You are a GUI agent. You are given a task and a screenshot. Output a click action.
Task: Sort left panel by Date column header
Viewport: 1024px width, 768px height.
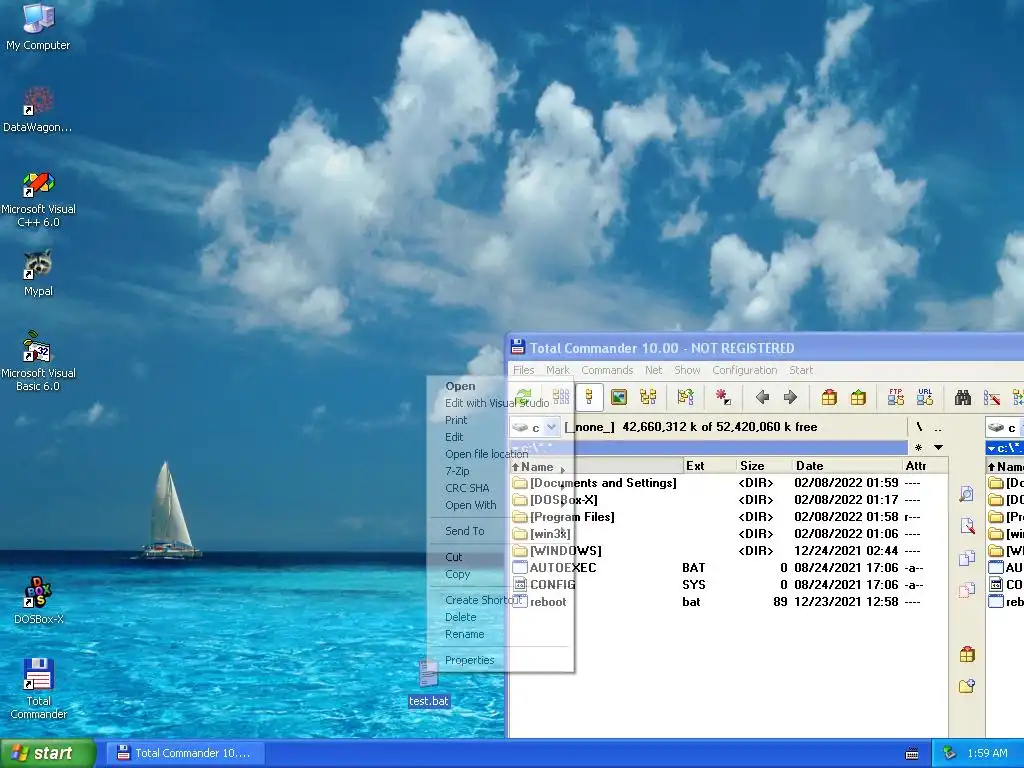846,466
